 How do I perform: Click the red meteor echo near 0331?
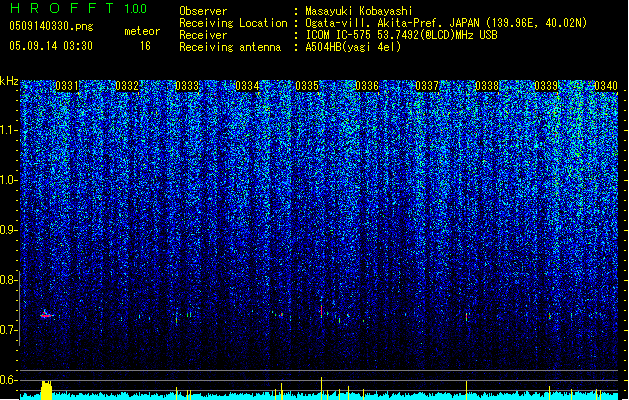coord(46,315)
